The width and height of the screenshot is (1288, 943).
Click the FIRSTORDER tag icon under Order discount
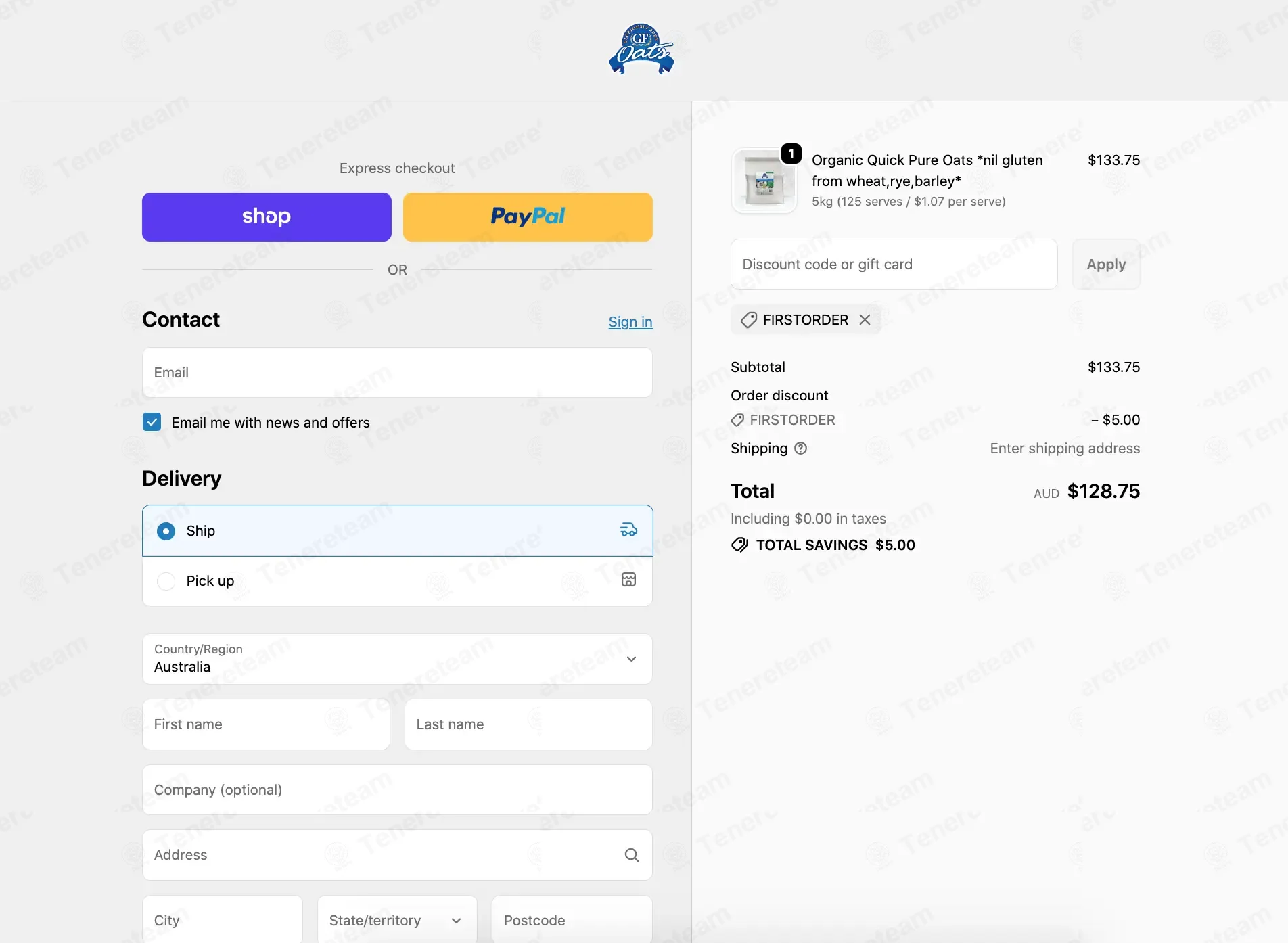(x=737, y=420)
